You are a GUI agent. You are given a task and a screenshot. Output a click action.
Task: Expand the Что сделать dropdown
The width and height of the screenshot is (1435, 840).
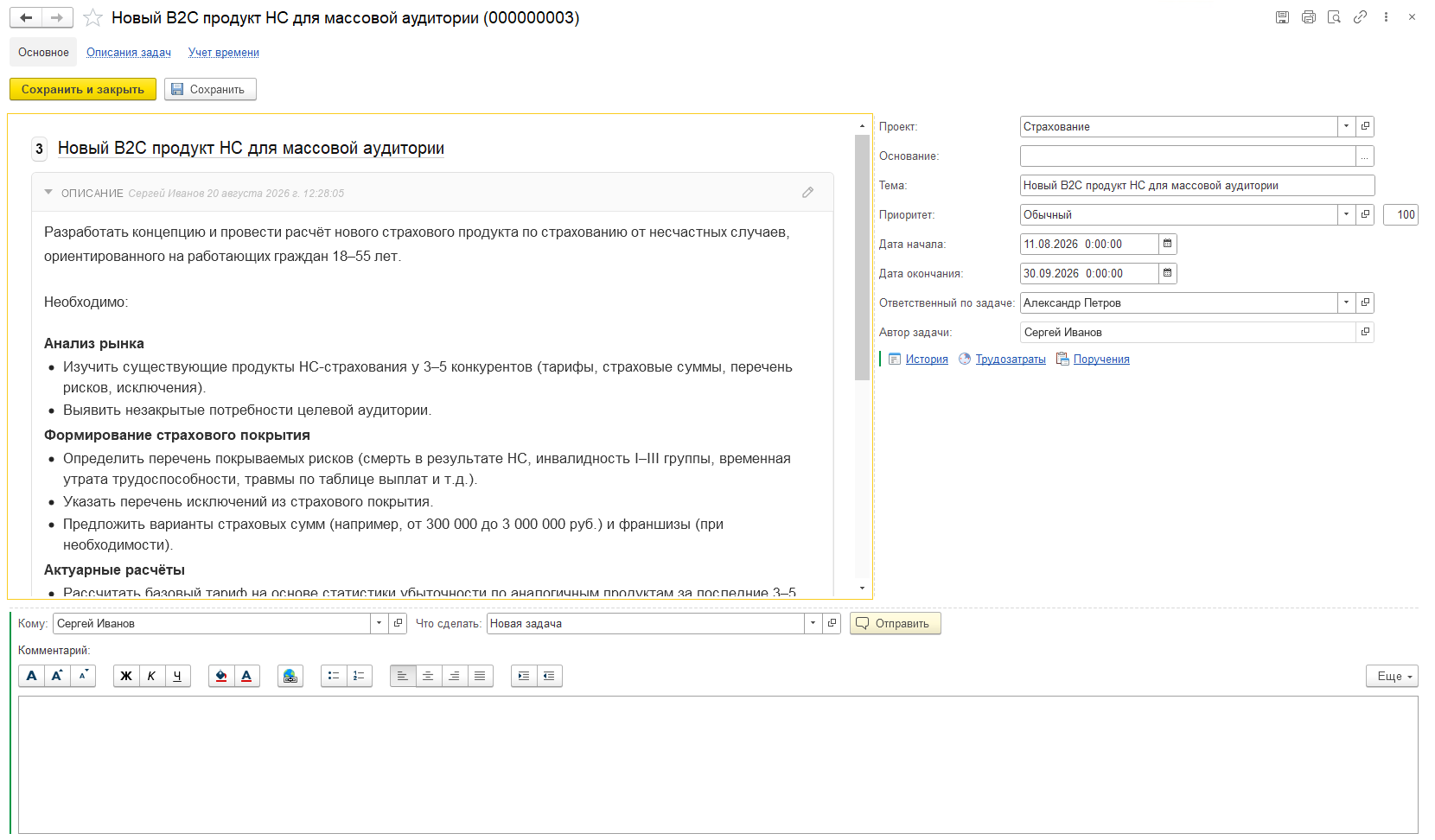tap(813, 623)
